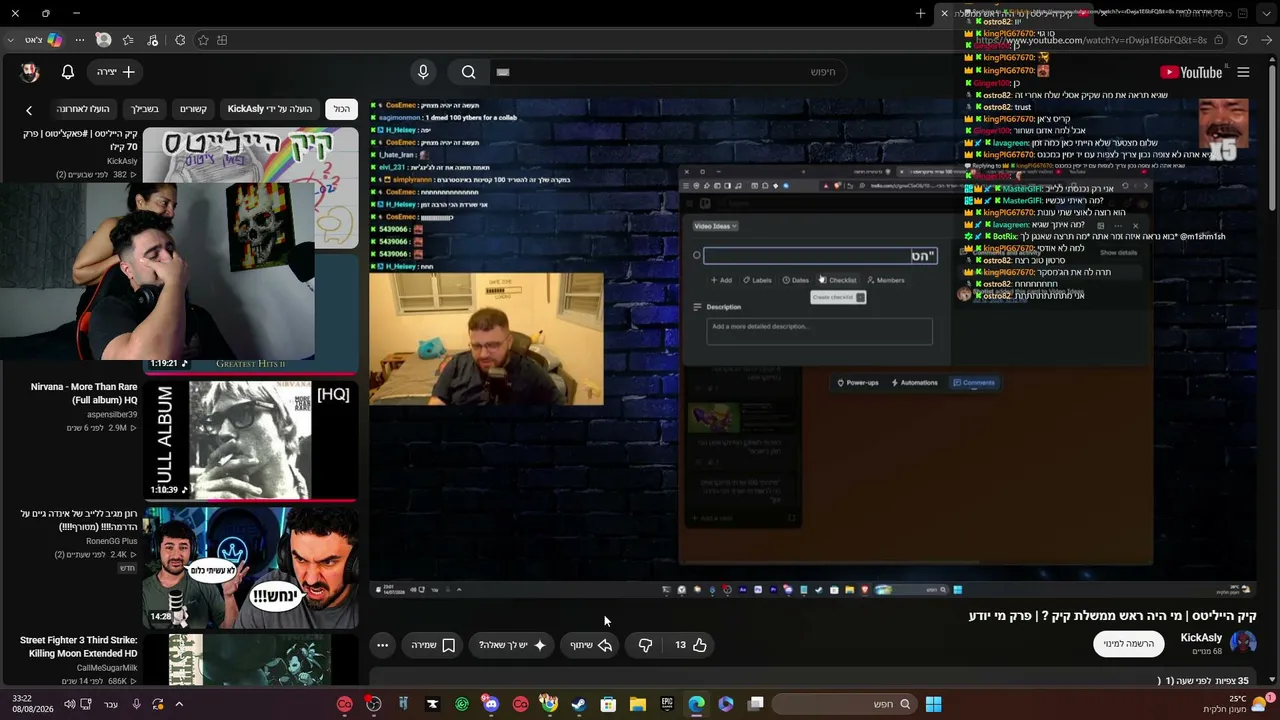Viewport: 1280px width, 720px height.
Task: Open the Street Fighter 3 Third Strike thumbnail
Action: coord(251,660)
